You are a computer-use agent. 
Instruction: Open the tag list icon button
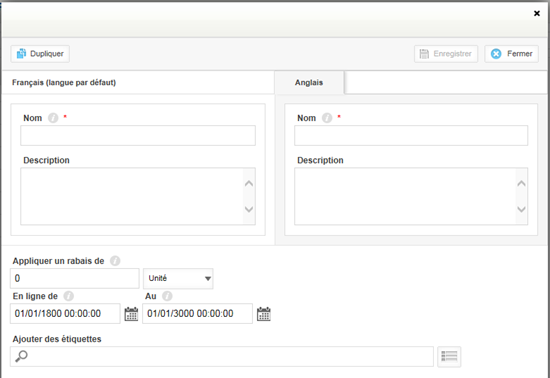point(449,357)
